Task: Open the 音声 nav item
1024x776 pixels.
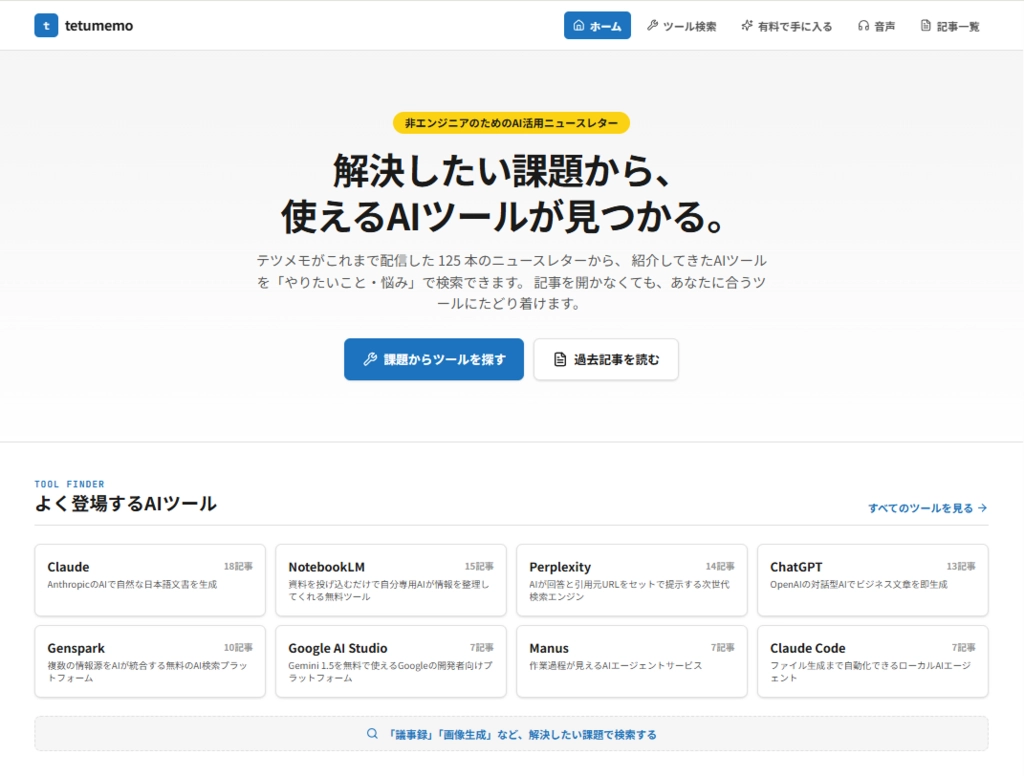Action: click(x=876, y=26)
